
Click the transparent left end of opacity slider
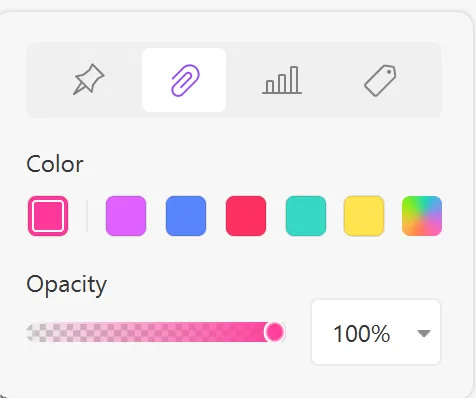(x=33, y=332)
